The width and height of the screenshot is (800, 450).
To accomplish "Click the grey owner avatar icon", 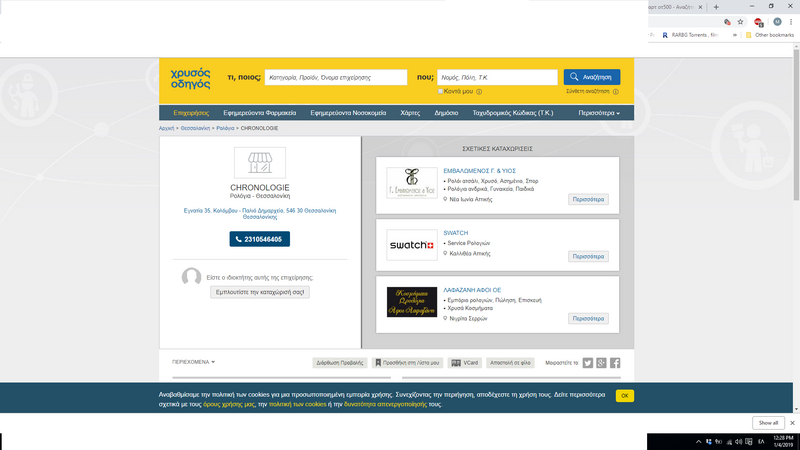I will (191, 277).
